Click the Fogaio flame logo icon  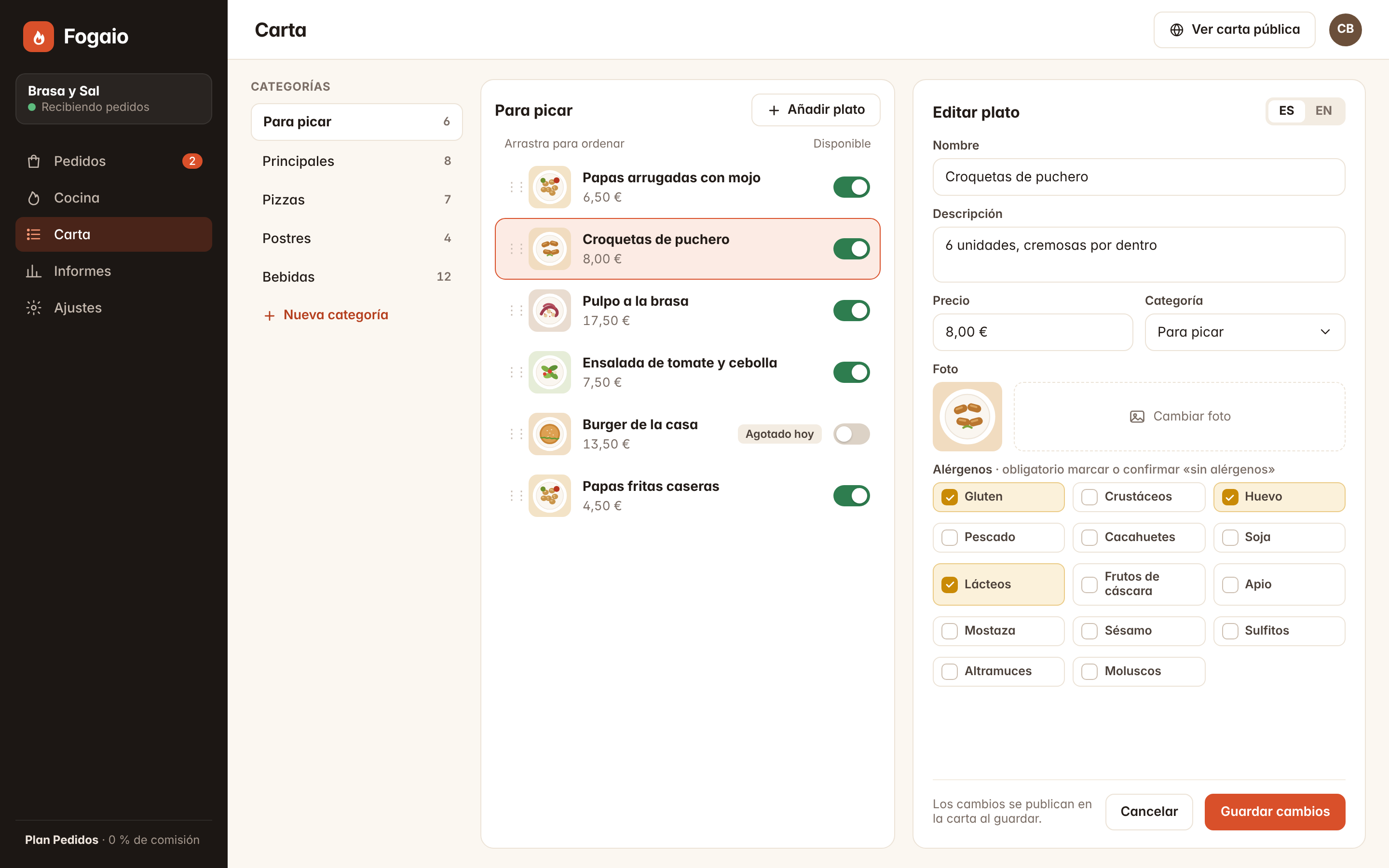[x=39, y=37]
